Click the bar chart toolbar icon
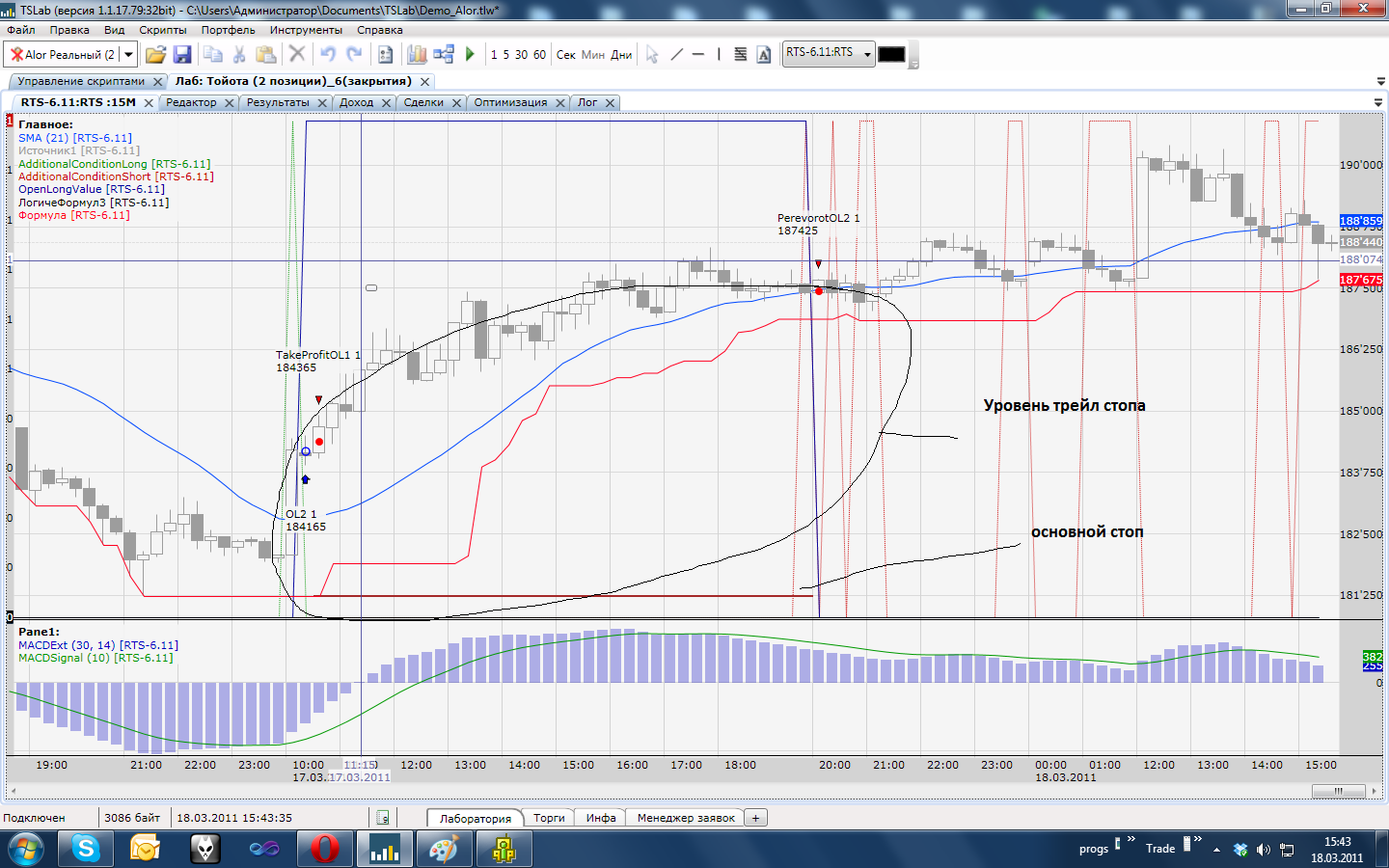Screen dimensions: 1389x868 [417, 54]
